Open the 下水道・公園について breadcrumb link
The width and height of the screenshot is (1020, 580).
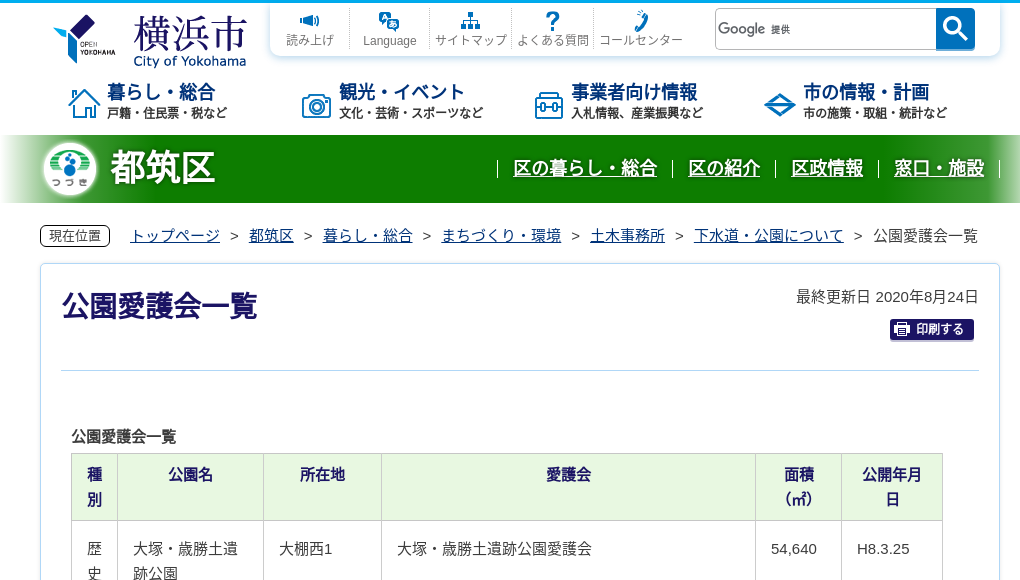click(769, 236)
